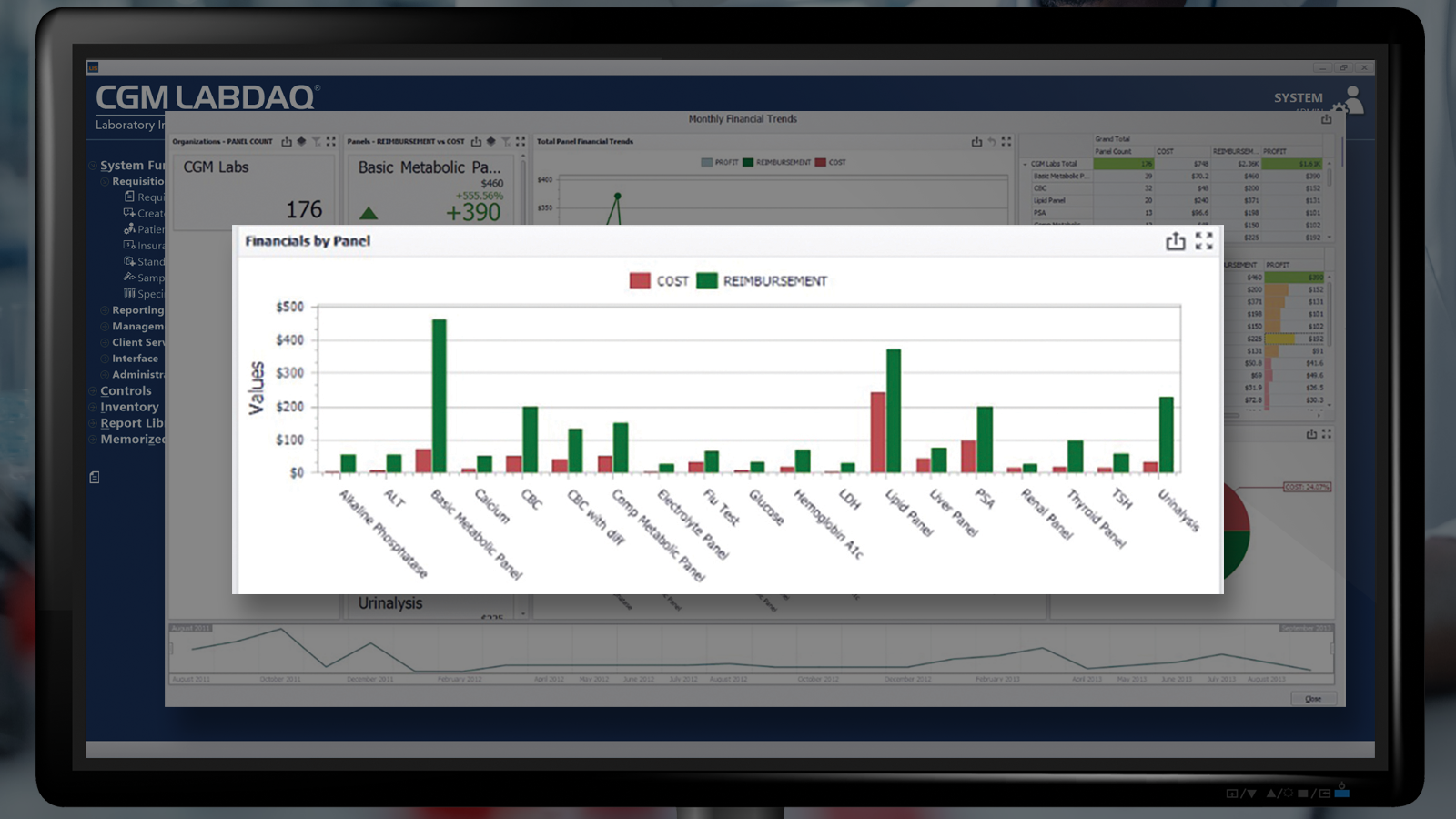This screenshot has height=819, width=1456.
Task: Expand the Reporting tree node
Action: tap(105, 310)
